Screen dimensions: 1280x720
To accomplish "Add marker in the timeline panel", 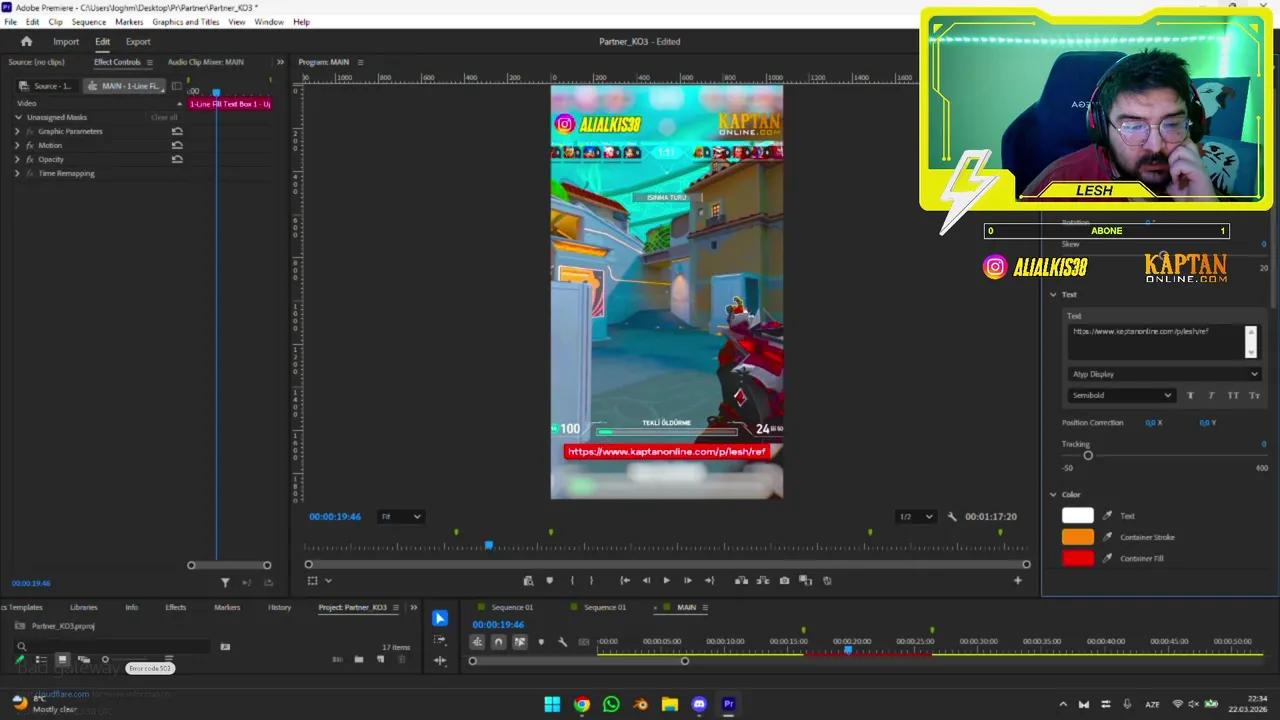I will tap(541, 642).
